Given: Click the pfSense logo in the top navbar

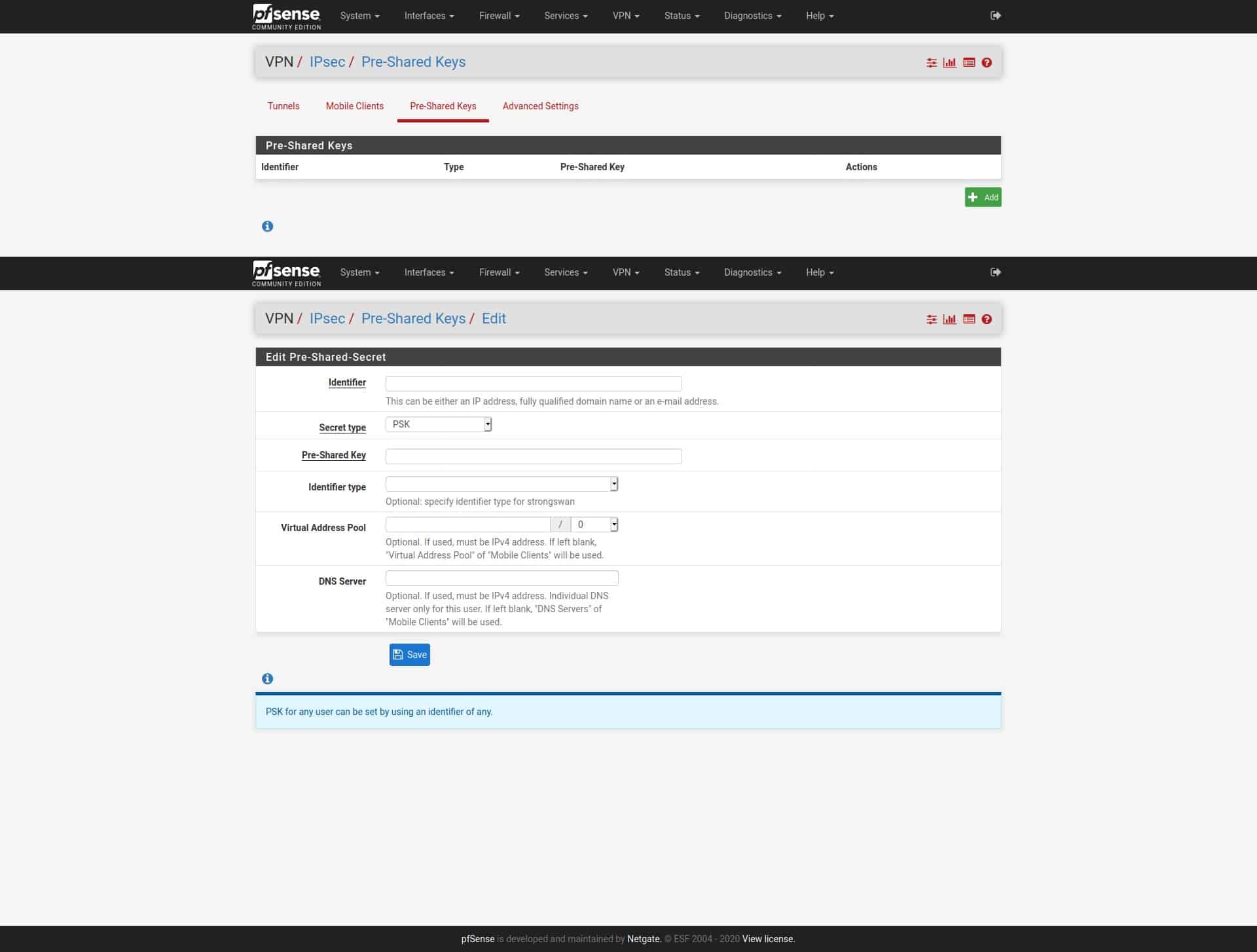Looking at the screenshot, I should 286,16.
